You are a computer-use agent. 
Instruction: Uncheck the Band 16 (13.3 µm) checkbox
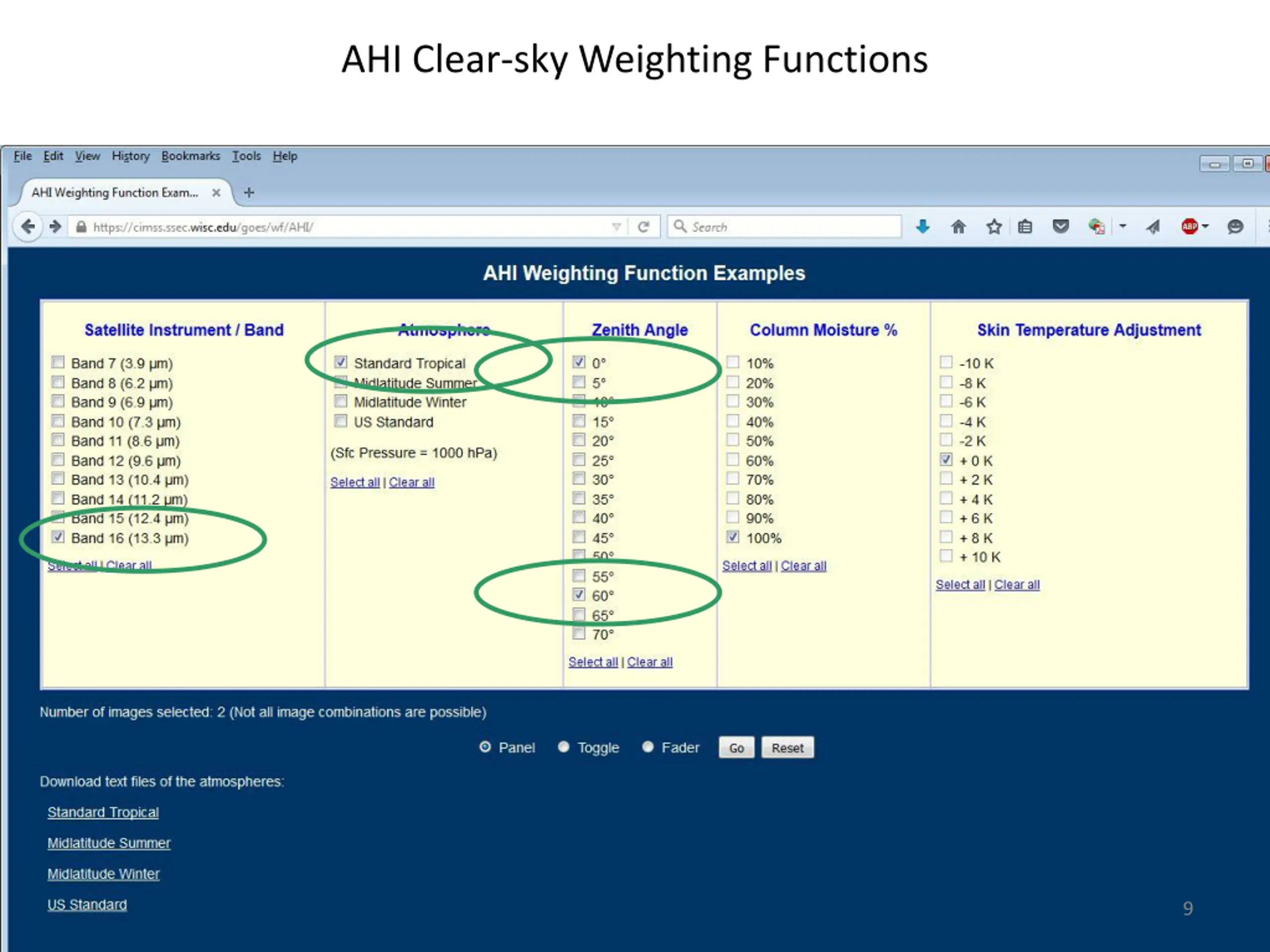tap(58, 537)
